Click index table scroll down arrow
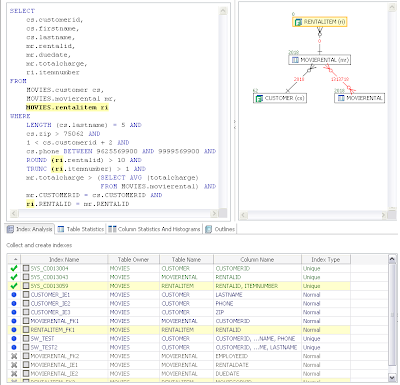This screenshot has height=385, width=400. coord(392,377)
